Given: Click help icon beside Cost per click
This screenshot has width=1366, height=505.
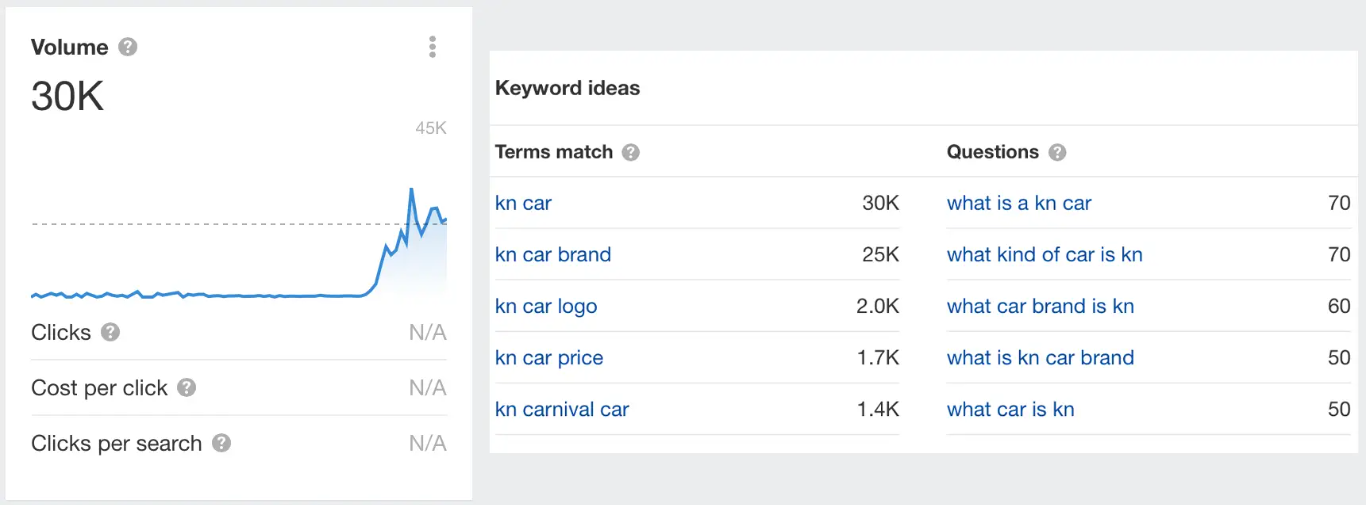Looking at the screenshot, I should (187, 388).
